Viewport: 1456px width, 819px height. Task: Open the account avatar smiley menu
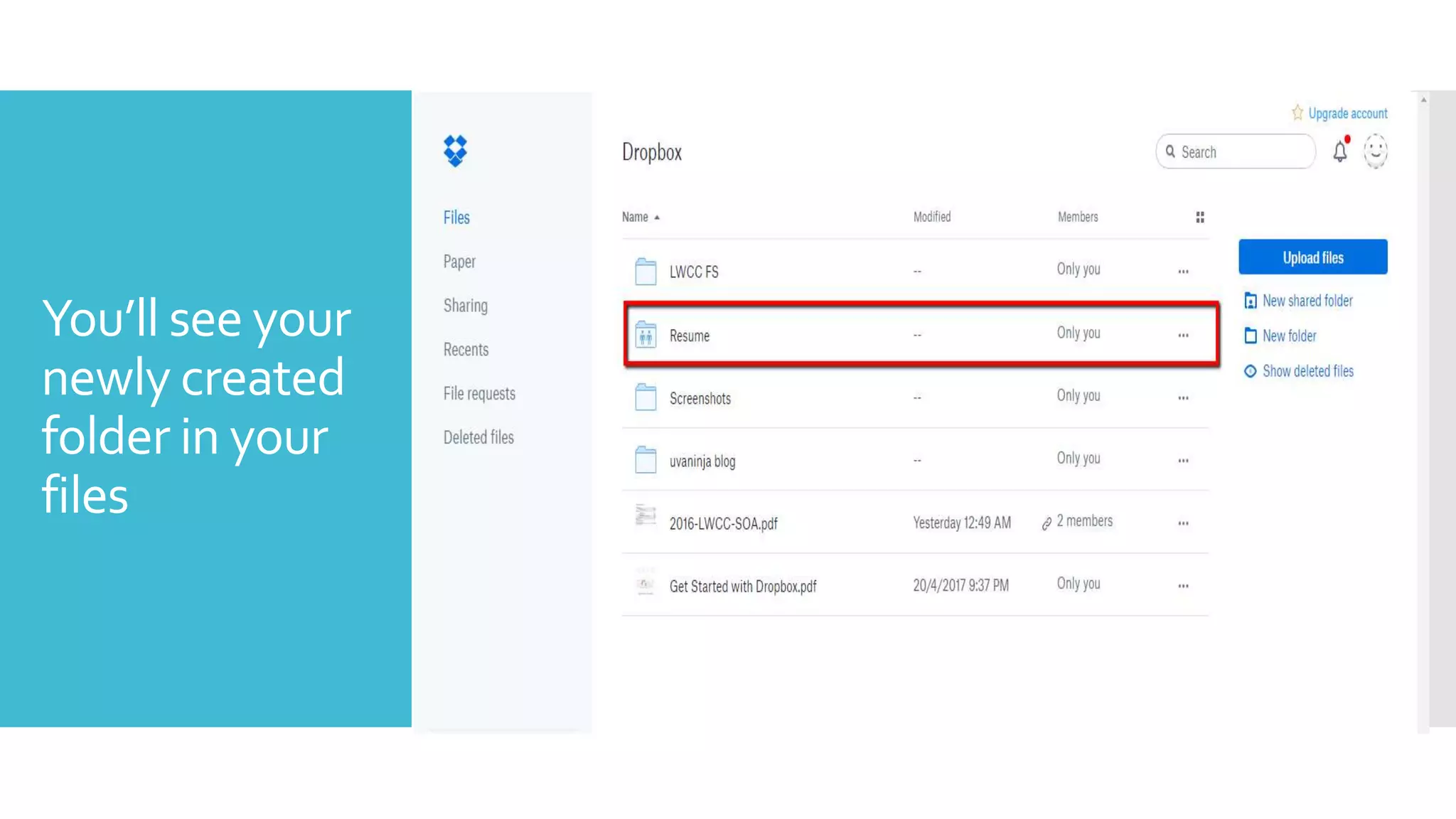point(1376,151)
